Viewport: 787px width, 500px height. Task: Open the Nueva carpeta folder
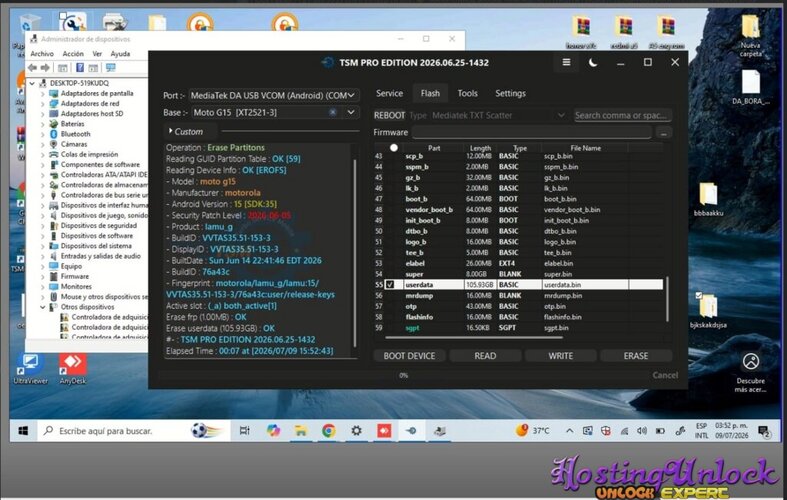[x=751, y=35]
